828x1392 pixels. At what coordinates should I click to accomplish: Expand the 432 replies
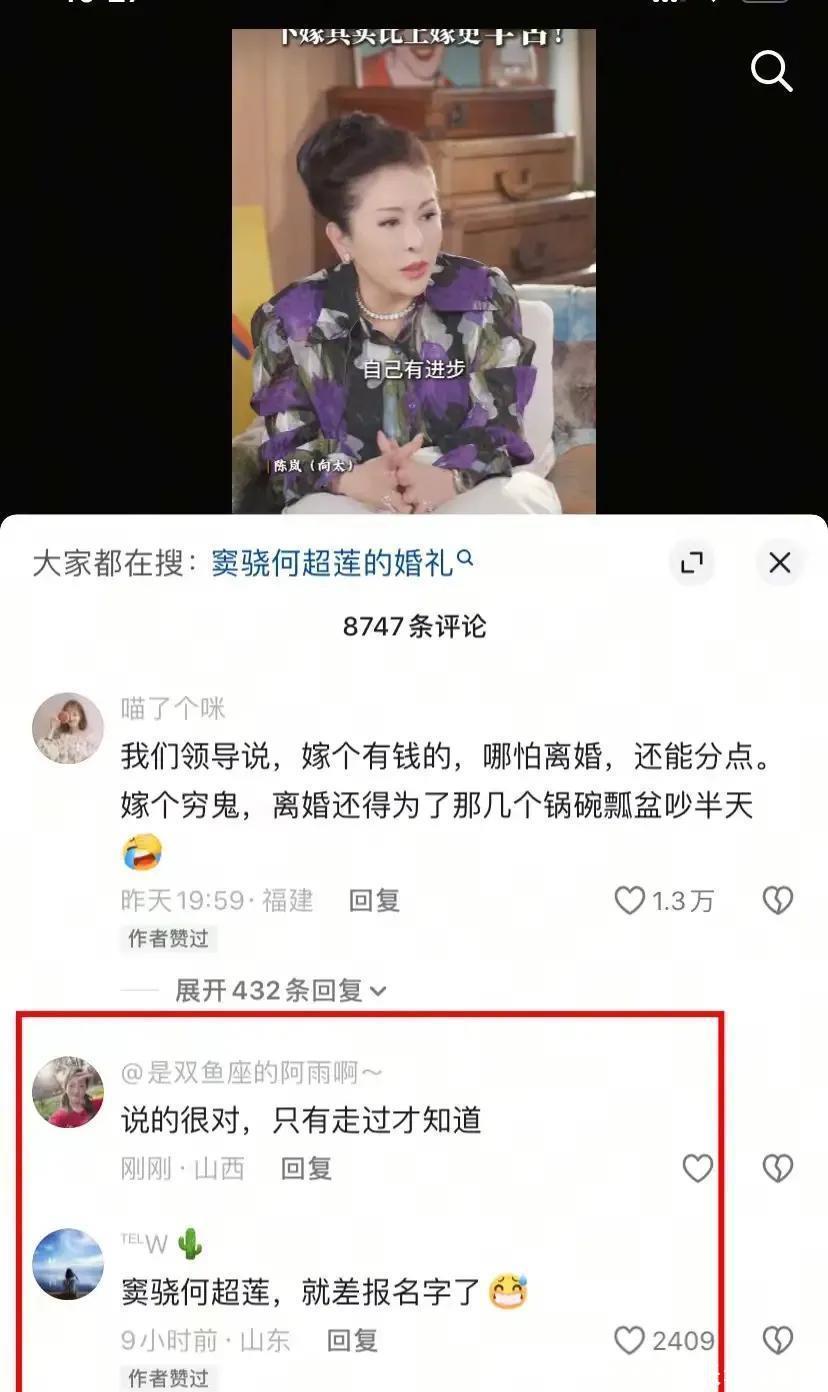(281, 990)
